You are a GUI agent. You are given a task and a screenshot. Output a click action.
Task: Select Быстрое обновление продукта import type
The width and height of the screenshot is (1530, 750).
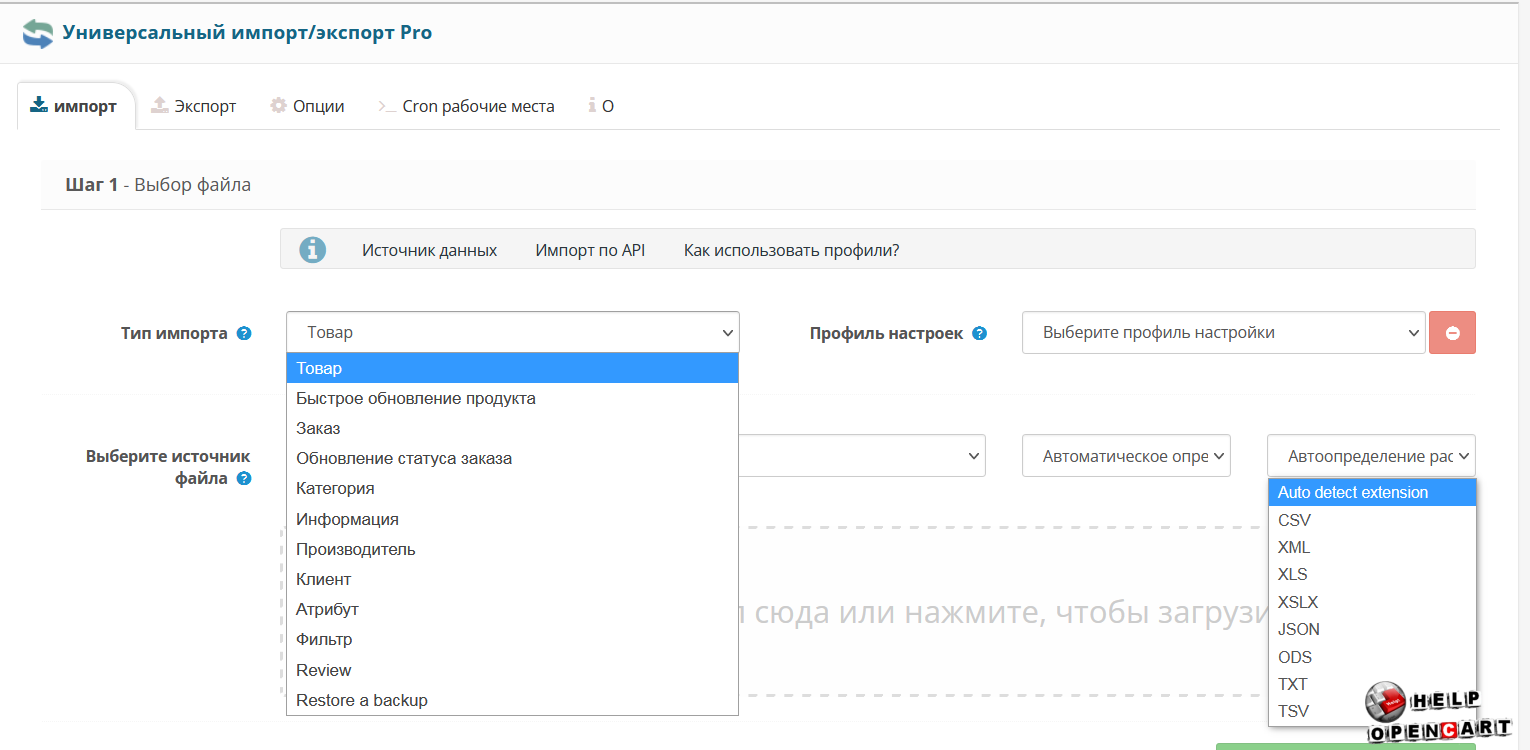click(x=416, y=399)
